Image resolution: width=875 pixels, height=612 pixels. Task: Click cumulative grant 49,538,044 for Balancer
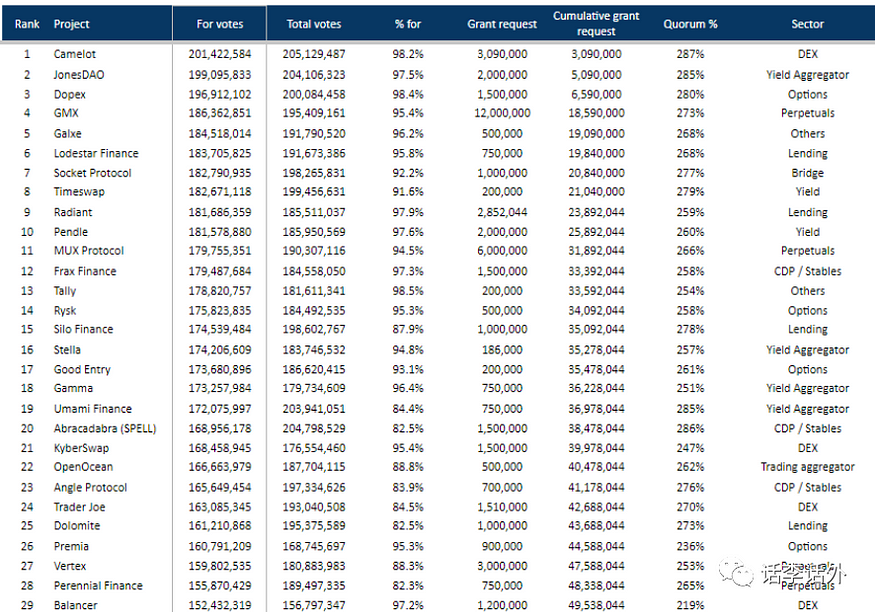(x=596, y=605)
